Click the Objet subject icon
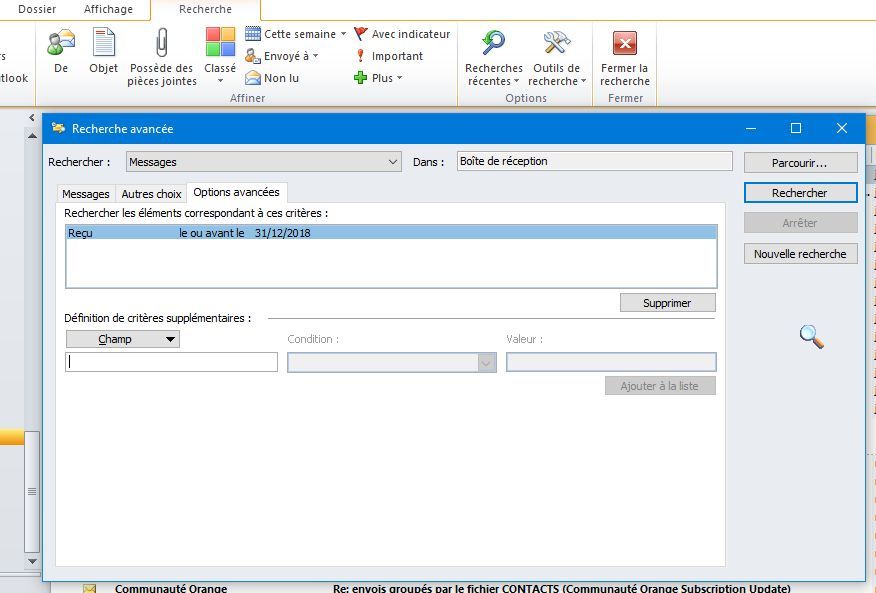Image resolution: width=876 pixels, height=593 pixels. pyautogui.click(x=103, y=45)
